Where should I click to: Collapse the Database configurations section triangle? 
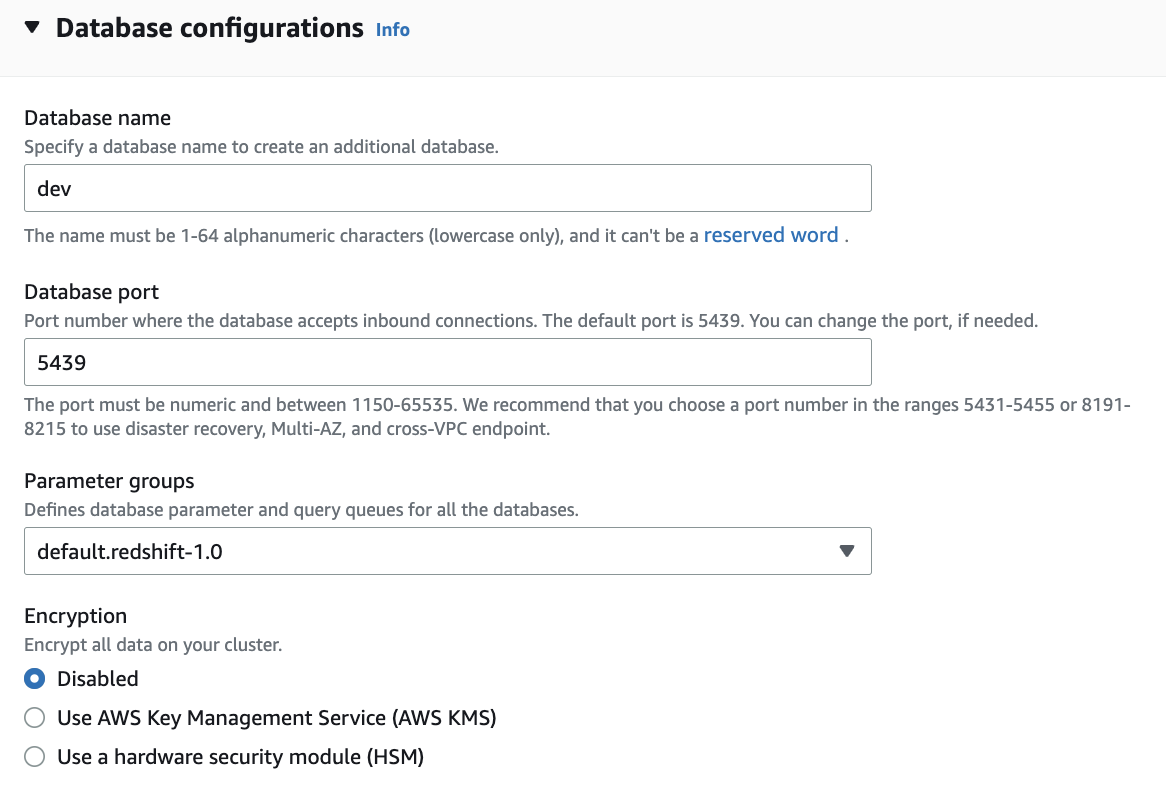click(32, 28)
